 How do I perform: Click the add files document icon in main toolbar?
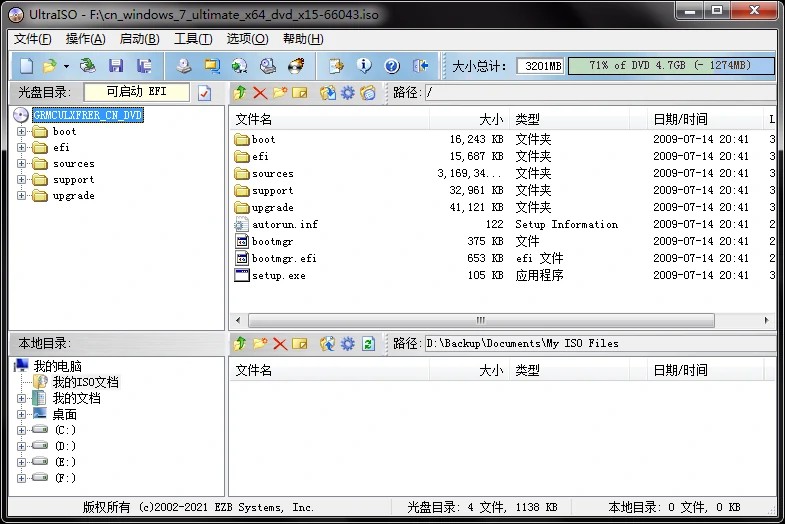(x=336, y=66)
